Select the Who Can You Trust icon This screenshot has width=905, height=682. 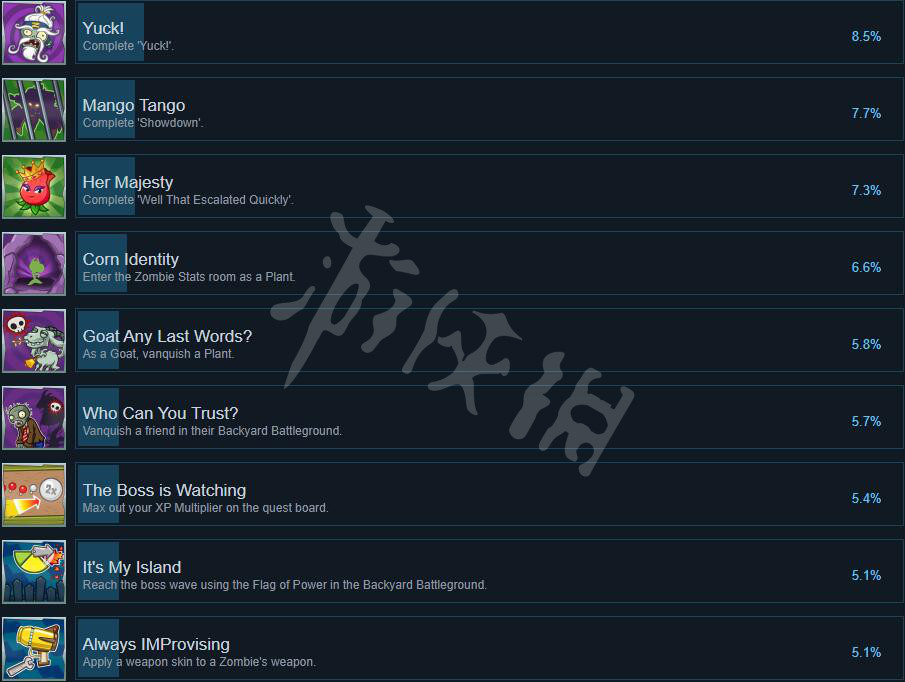pyautogui.click(x=34, y=418)
